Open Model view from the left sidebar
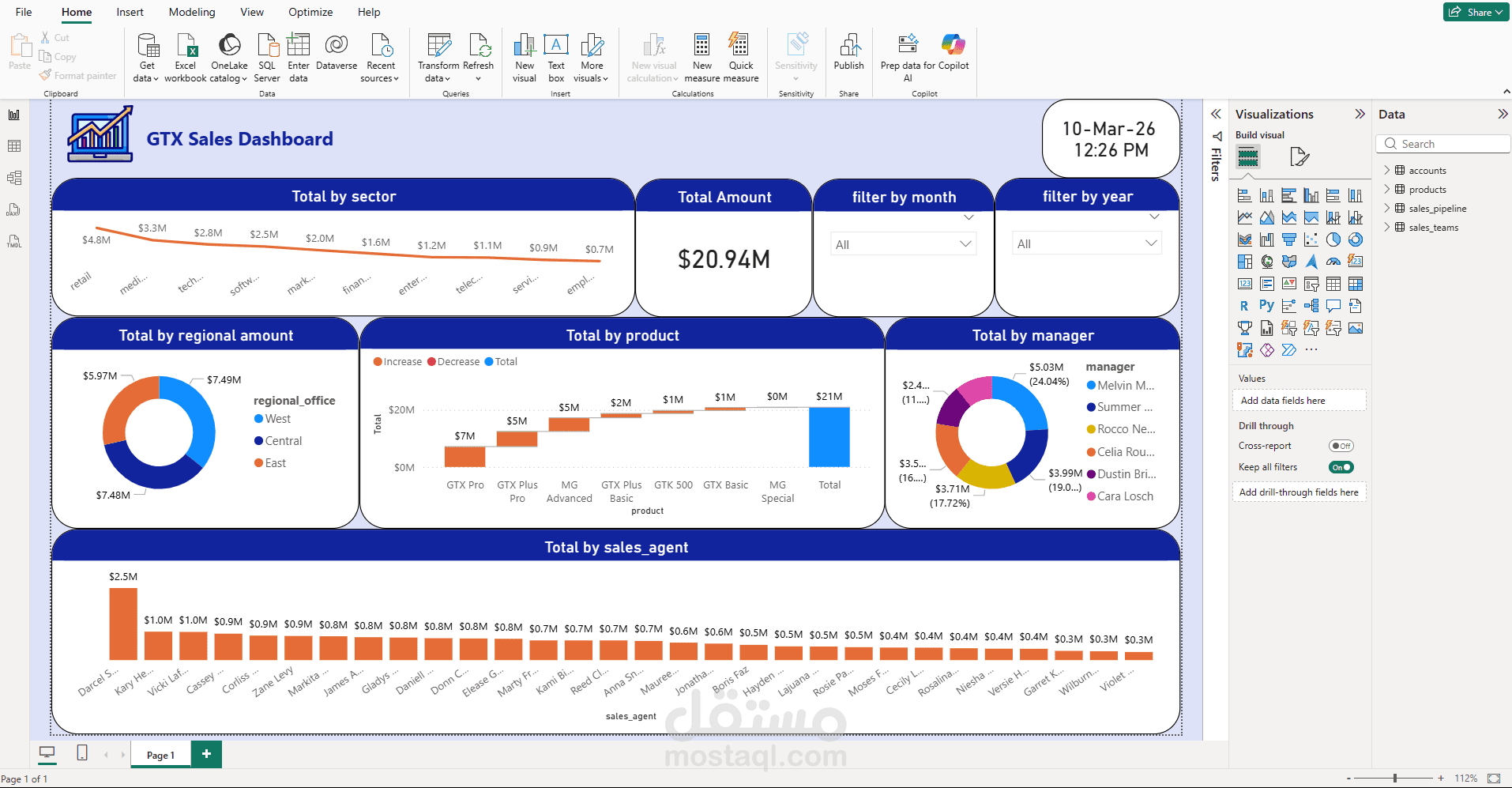 (13, 177)
